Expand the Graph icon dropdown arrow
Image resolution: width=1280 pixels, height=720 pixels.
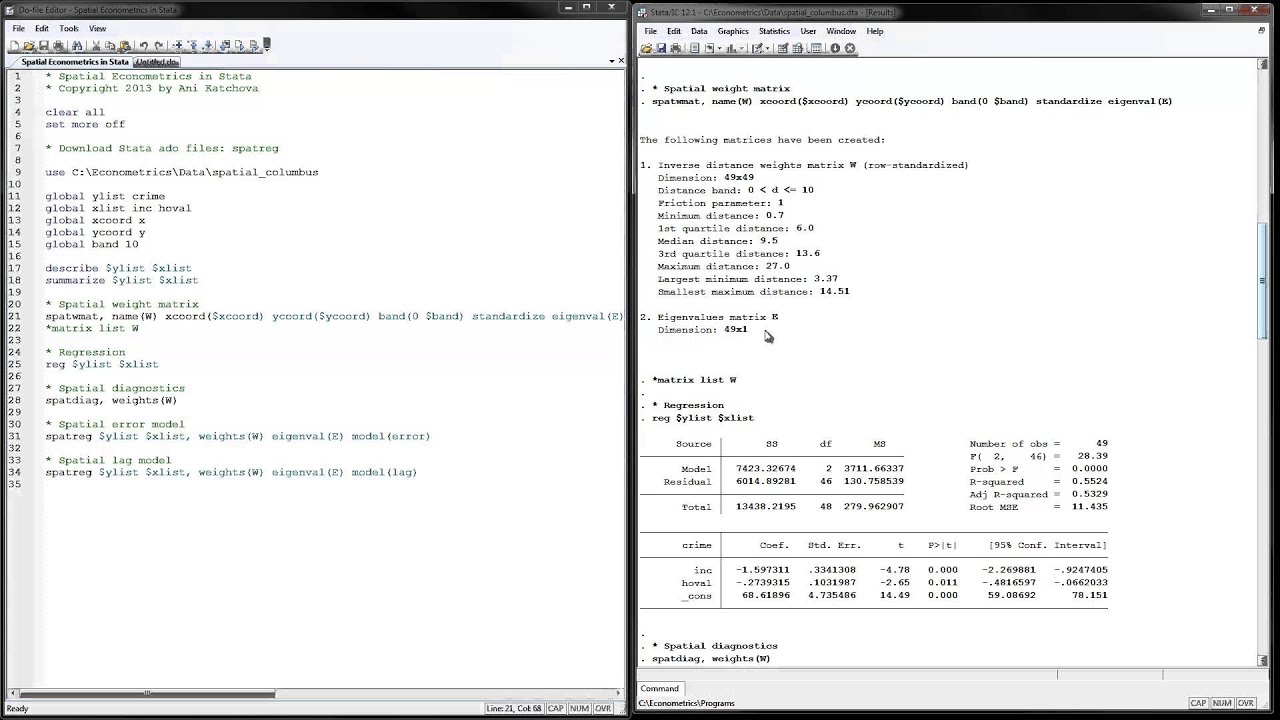tap(742, 48)
